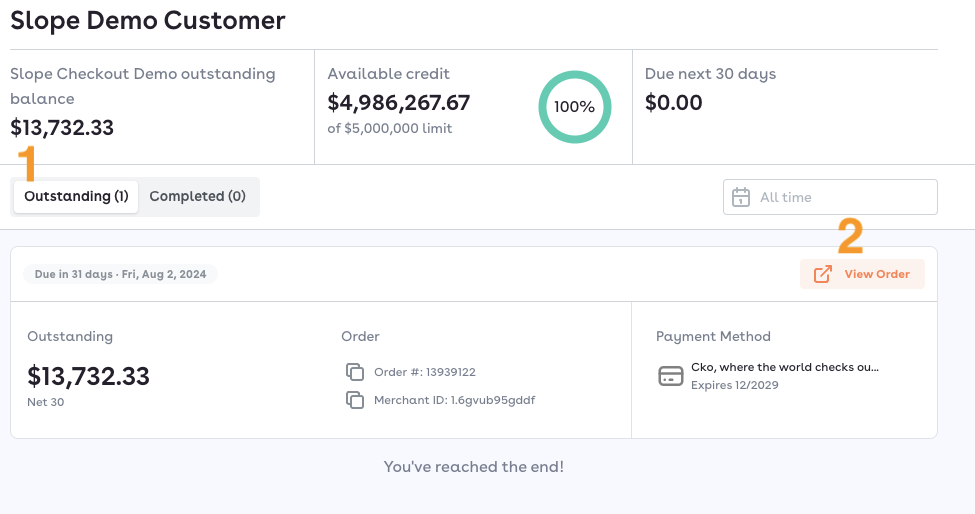975x514 pixels.
Task: Switch to the Completed (0) tab
Action: tap(197, 197)
